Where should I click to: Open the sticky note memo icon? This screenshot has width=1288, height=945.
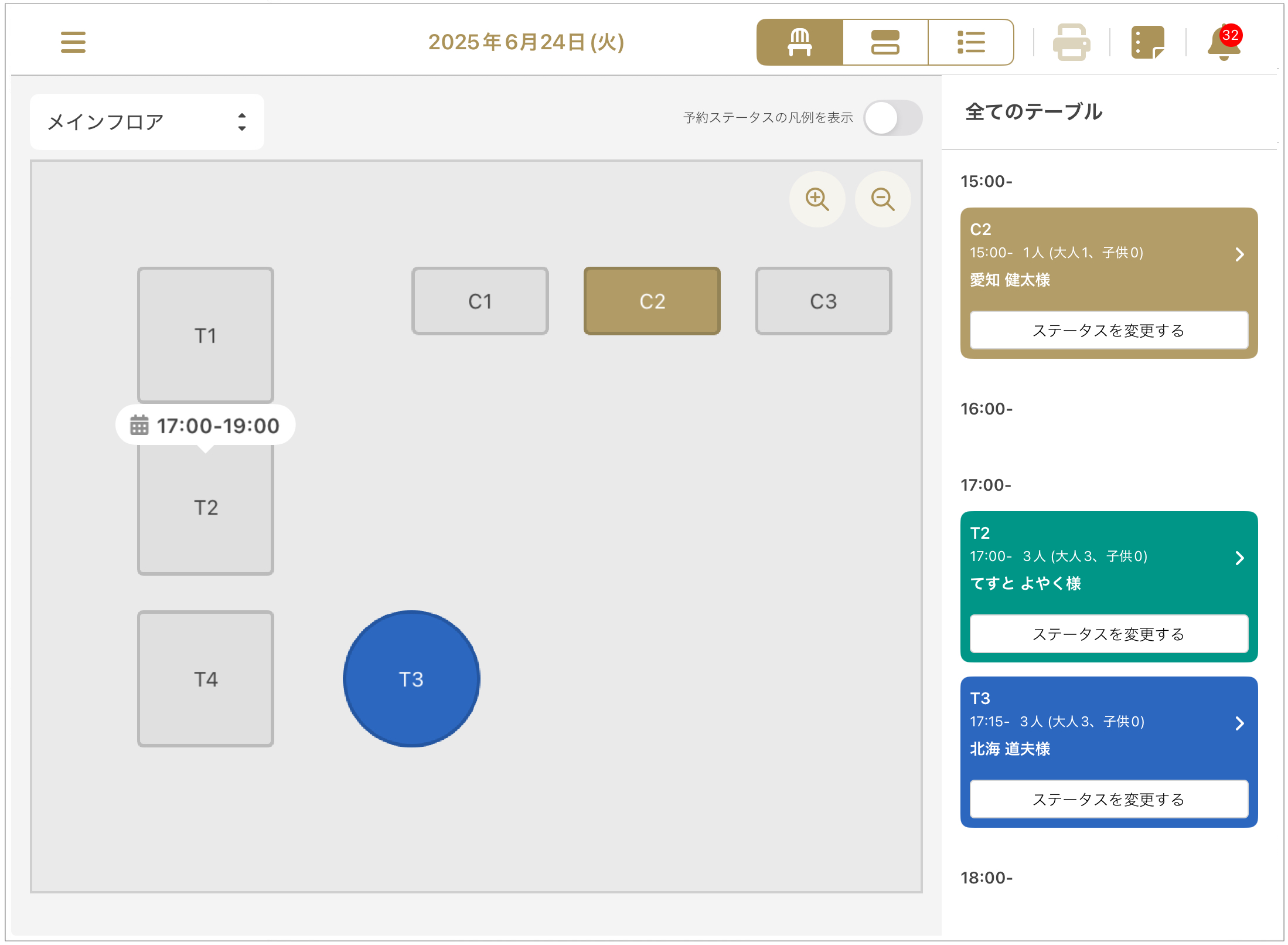[1147, 42]
